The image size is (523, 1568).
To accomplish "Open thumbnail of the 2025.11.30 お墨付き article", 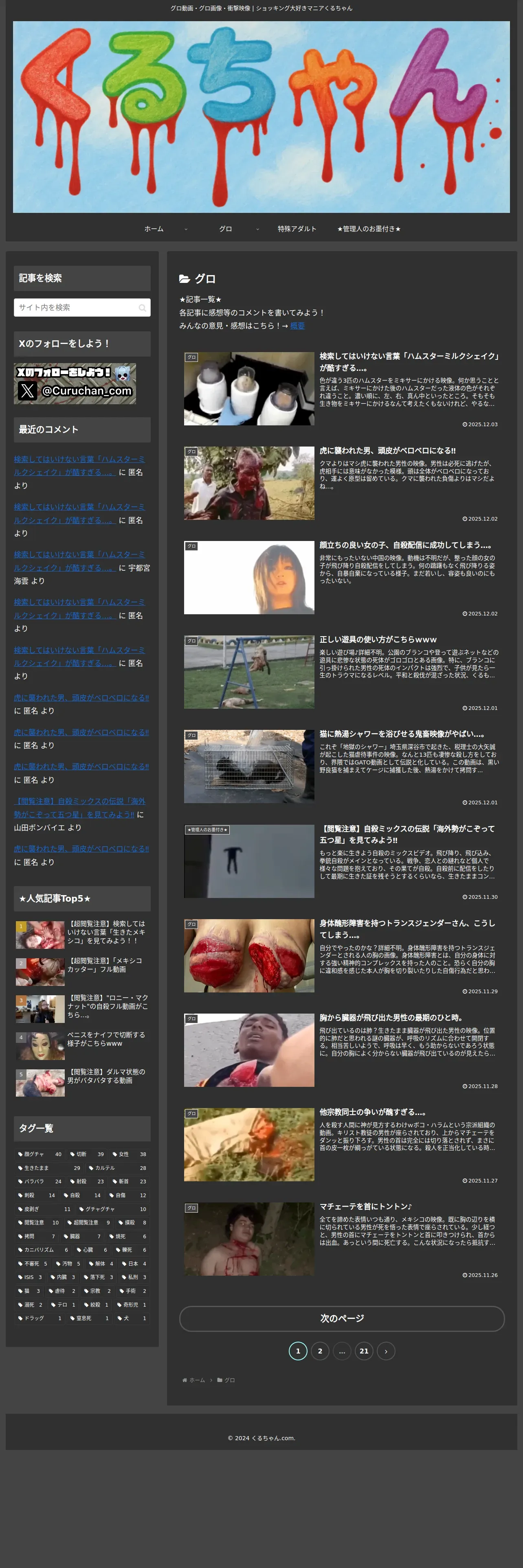I will [249, 861].
